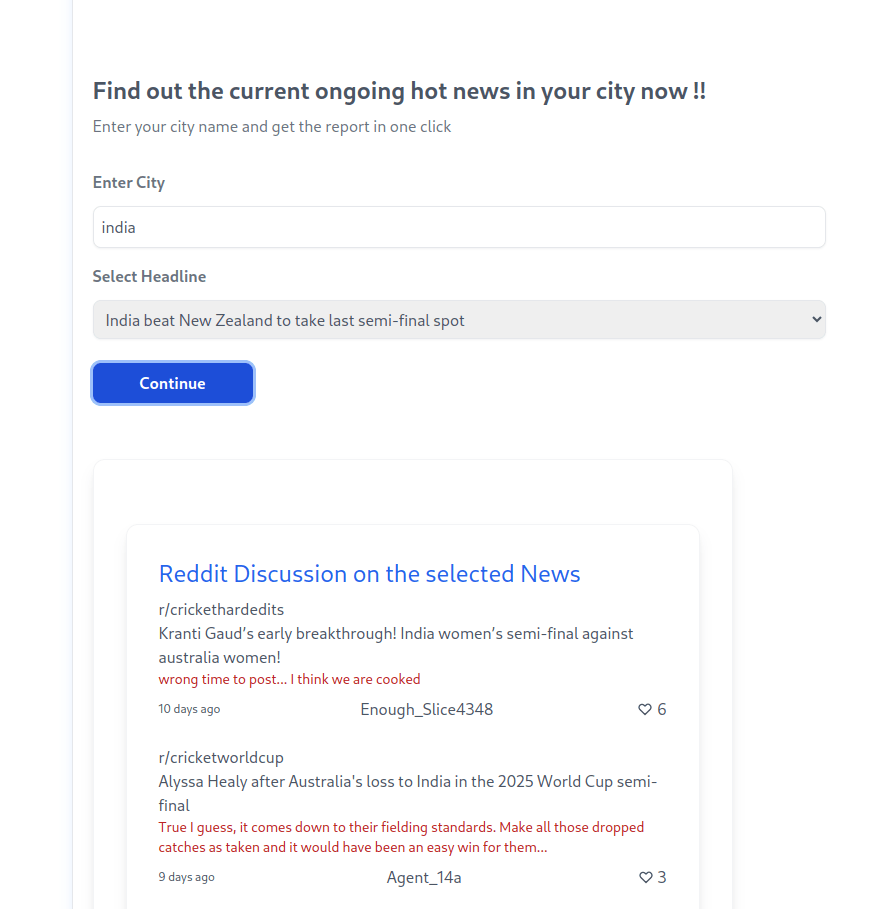
Task: Open the Alyssa Healy semi-final post
Action: click(407, 793)
